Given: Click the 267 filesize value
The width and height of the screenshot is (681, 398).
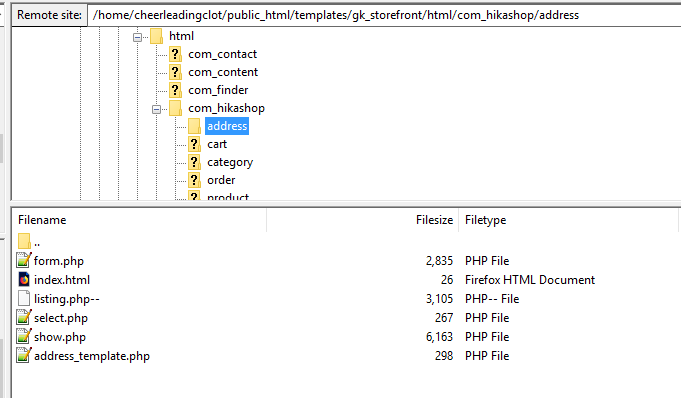Looking at the screenshot, I should click(444, 318).
